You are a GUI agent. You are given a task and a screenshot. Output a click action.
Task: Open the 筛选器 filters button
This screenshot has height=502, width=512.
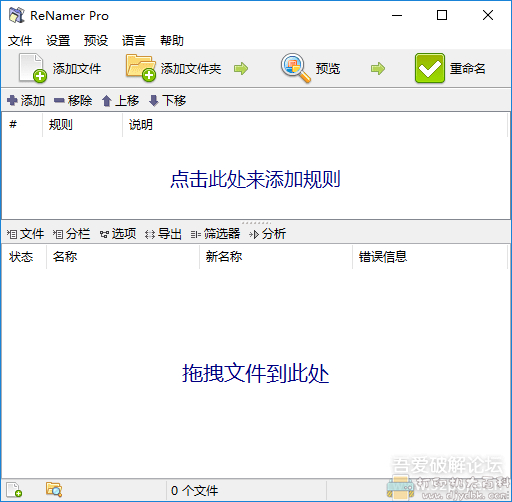click(215, 234)
